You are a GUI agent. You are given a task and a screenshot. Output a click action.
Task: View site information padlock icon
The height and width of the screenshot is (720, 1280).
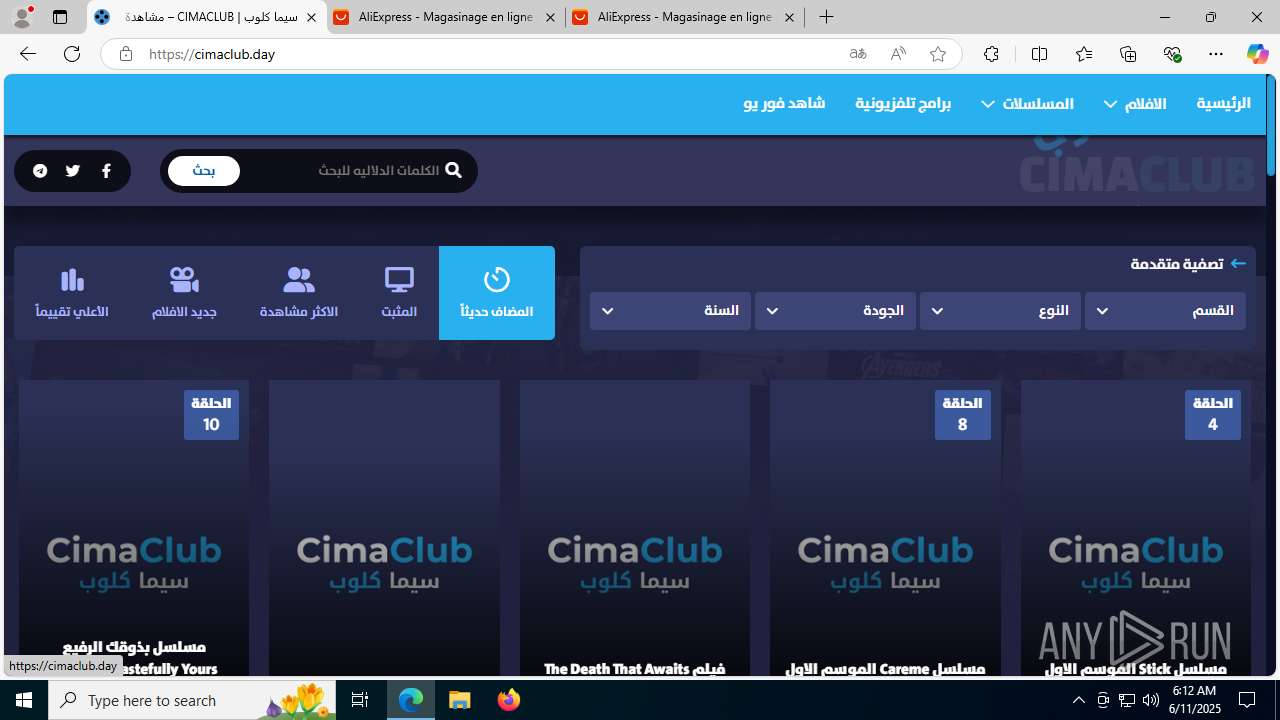125,54
